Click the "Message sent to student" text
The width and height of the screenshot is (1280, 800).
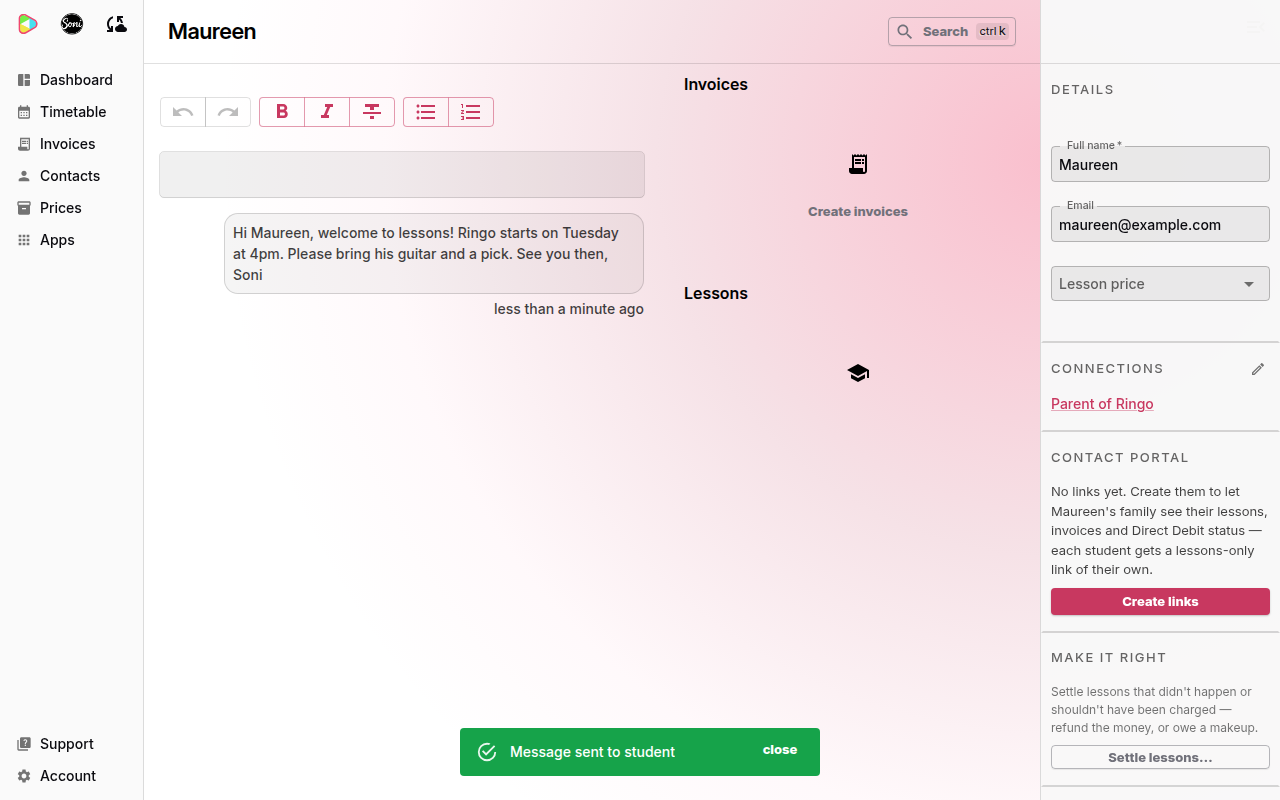tap(592, 752)
